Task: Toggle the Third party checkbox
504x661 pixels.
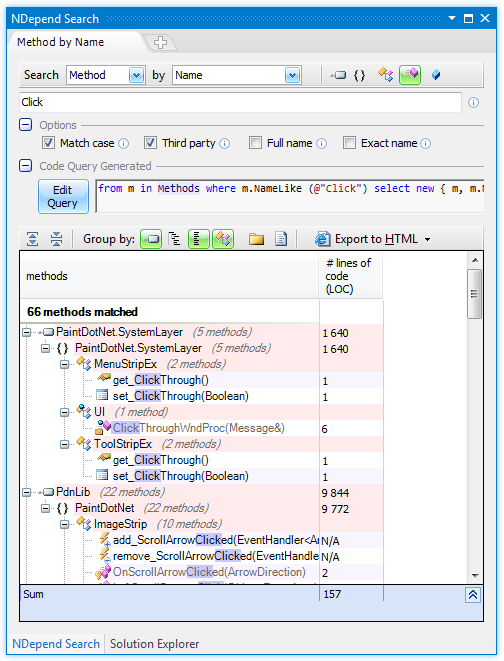Action: [x=150, y=143]
